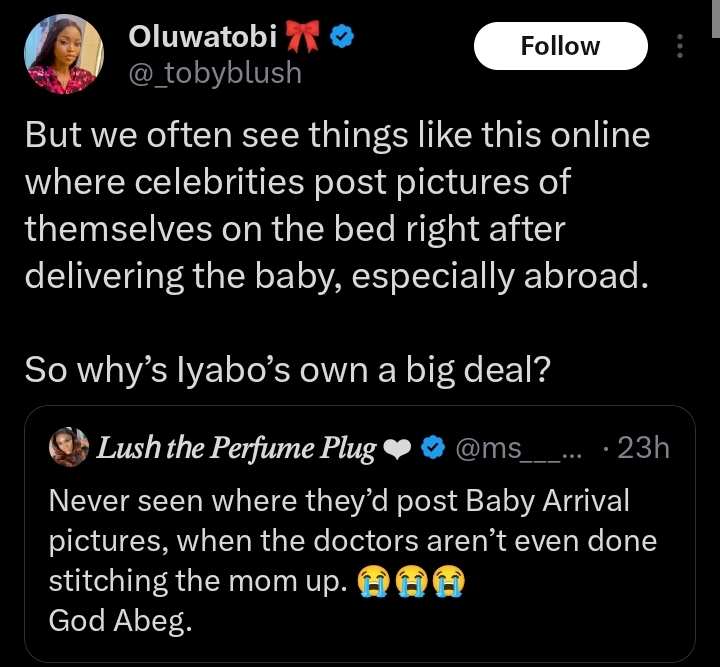
Task: Open Lush the Perfume Plug's avatar
Action: coord(68,449)
